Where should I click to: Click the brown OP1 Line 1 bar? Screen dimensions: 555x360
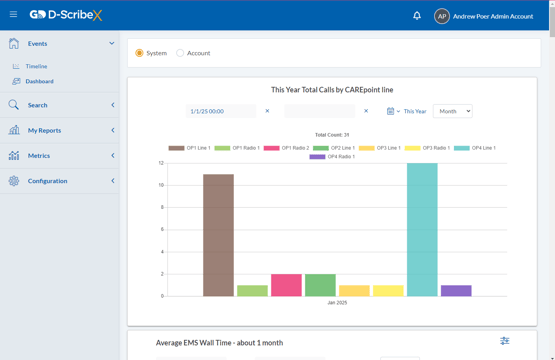(218, 235)
